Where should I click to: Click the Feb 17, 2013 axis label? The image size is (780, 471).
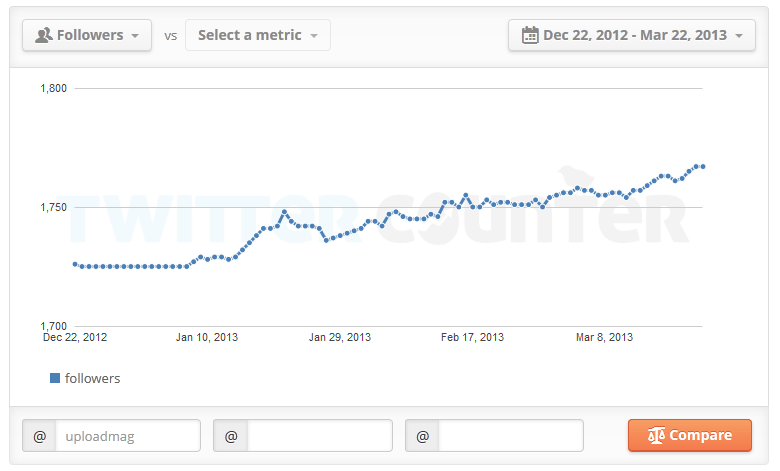click(473, 337)
